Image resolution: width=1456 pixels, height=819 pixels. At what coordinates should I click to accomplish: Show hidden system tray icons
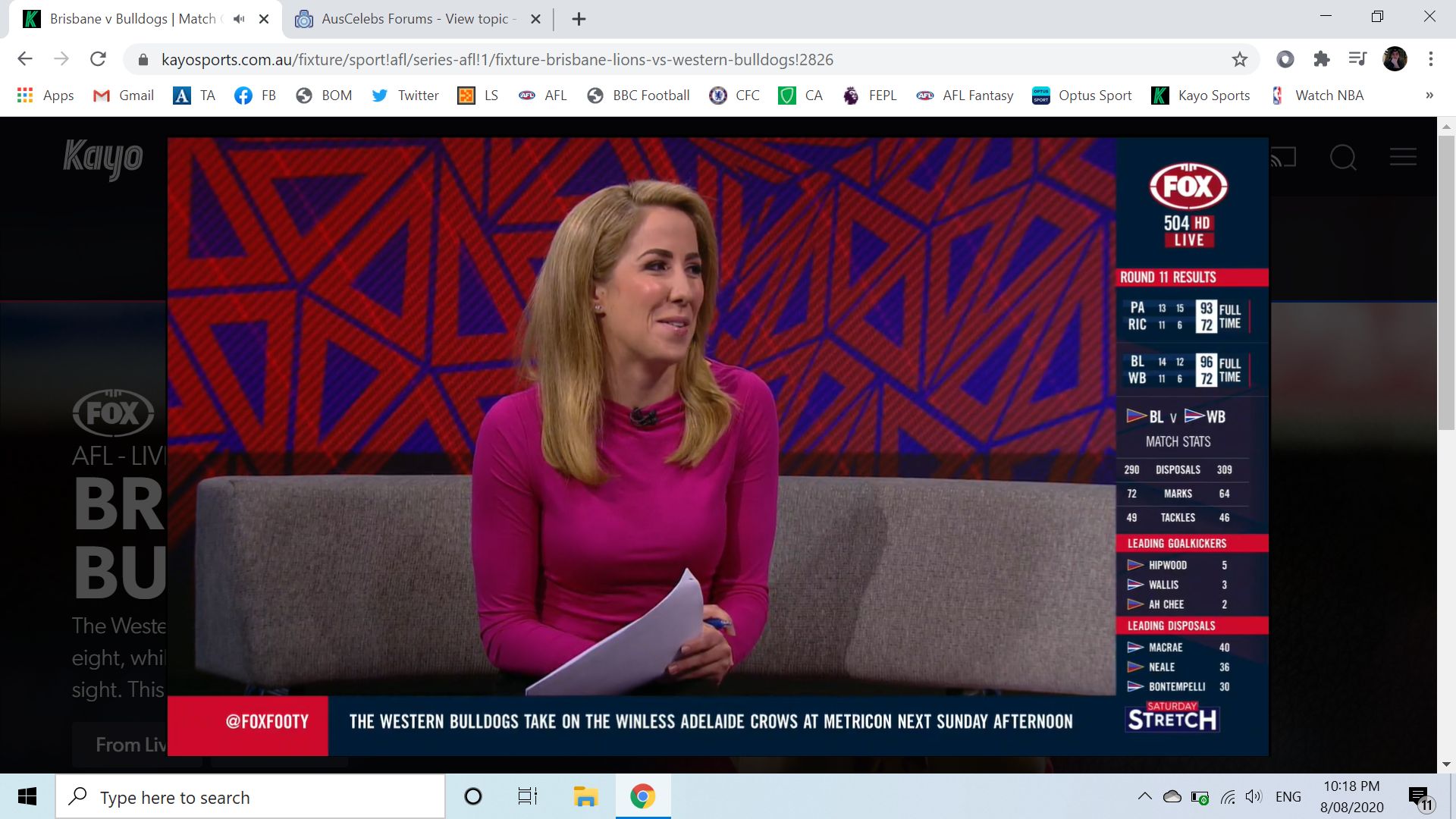[1145, 796]
